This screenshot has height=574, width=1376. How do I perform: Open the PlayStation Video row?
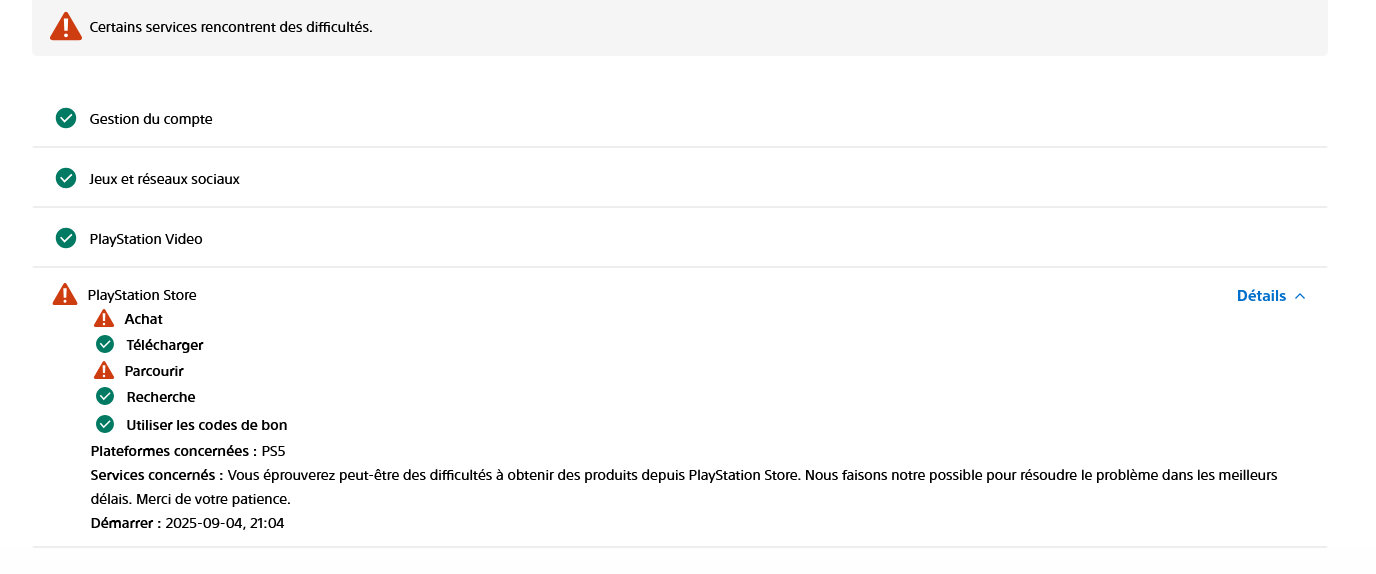[x=680, y=238]
